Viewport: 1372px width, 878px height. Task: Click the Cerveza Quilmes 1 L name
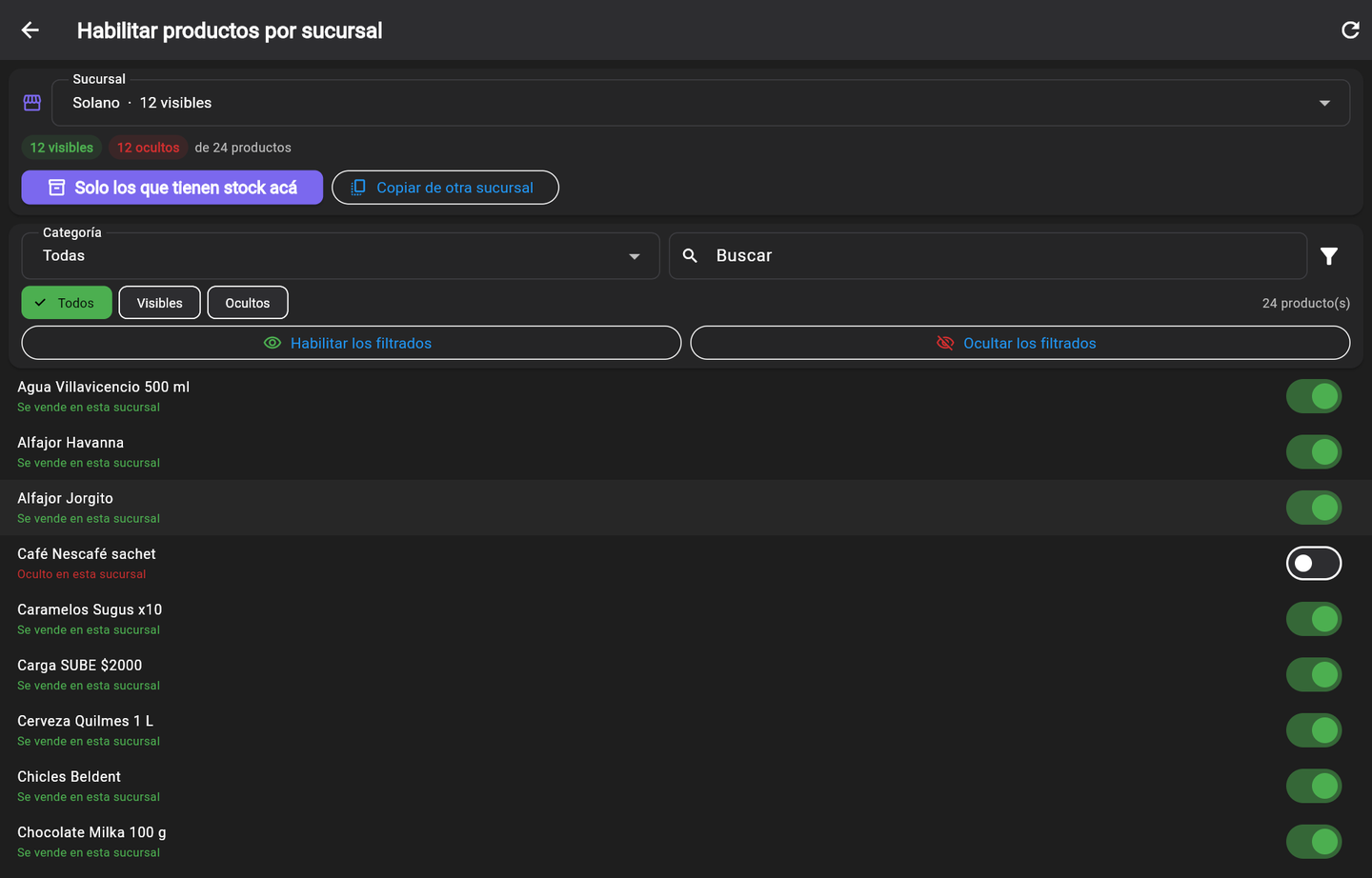tap(86, 721)
